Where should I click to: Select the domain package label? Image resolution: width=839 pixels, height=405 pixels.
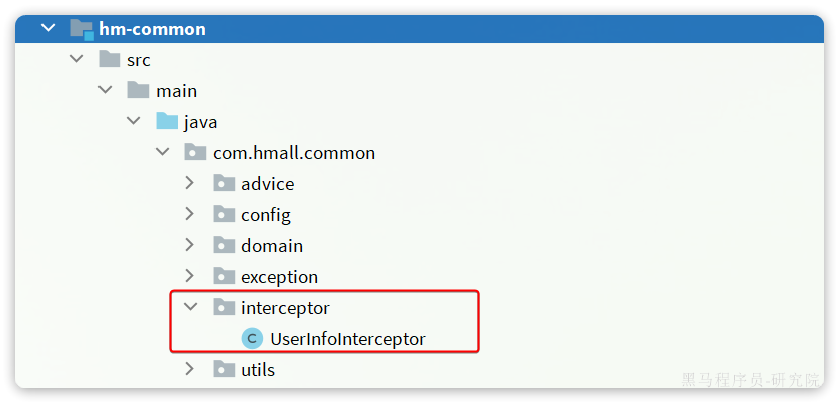(271, 246)
